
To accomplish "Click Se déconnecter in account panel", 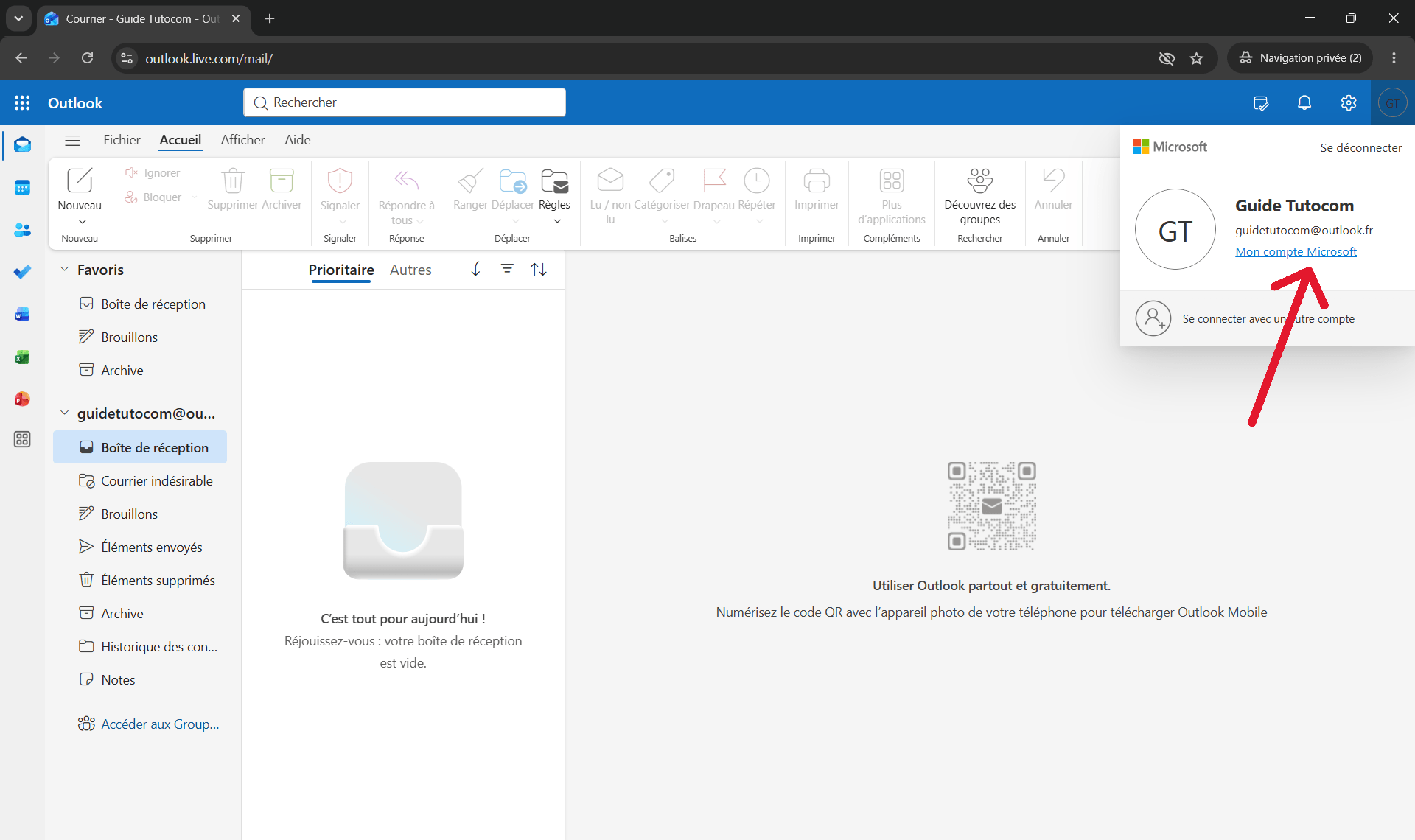I will click(1361, 148).
